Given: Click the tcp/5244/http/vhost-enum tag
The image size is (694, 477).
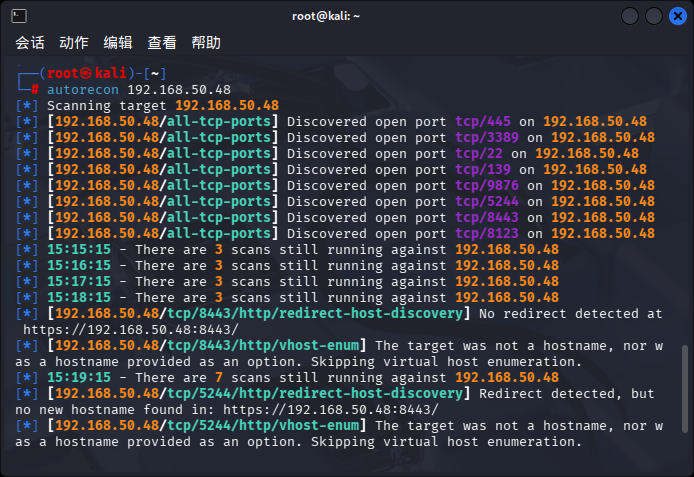Looking at the screenshot, I should 263,425.
